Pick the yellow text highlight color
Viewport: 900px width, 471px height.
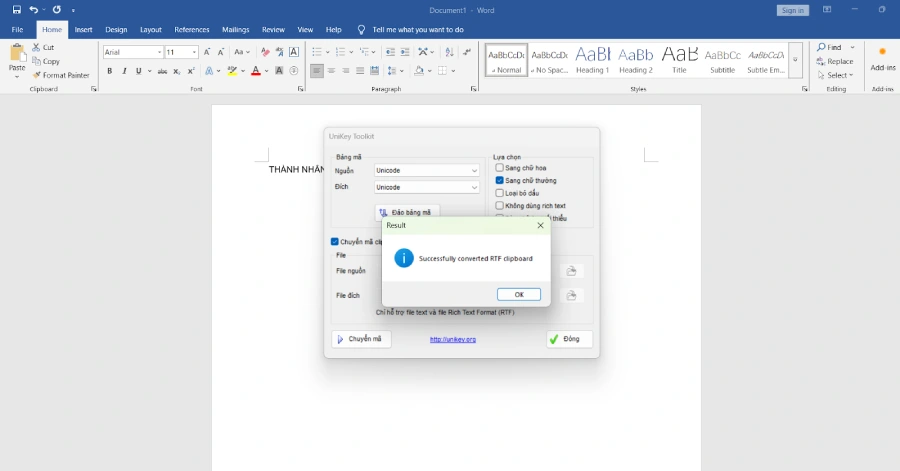click(232, 71)
